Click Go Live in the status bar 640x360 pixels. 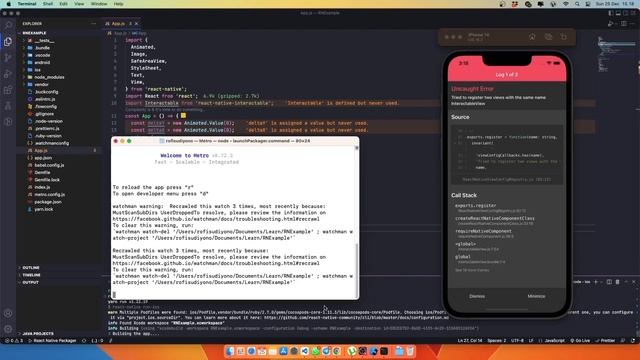[580, 340]
